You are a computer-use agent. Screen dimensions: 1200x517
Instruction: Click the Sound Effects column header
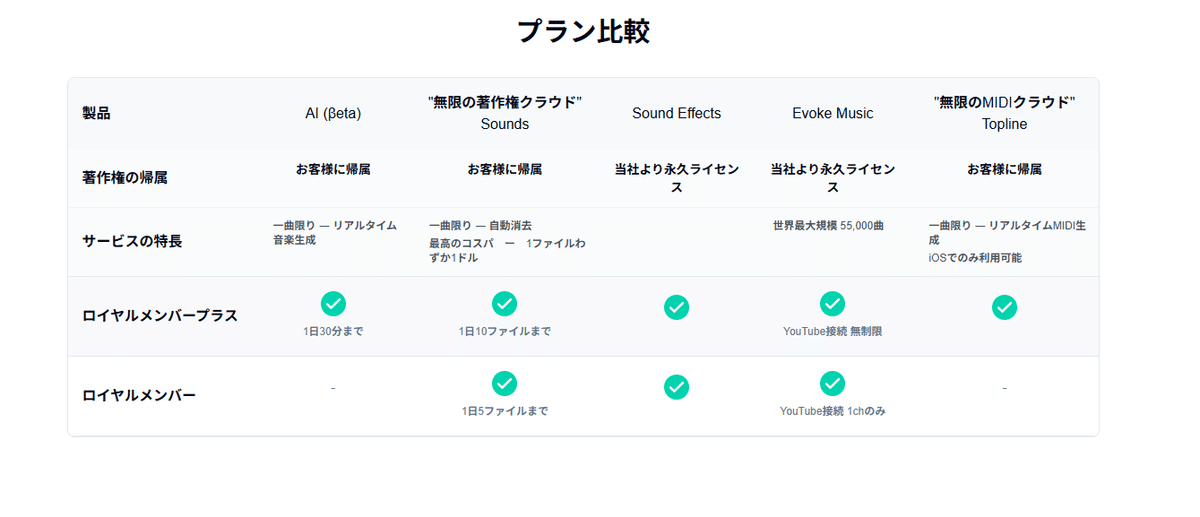677,113
